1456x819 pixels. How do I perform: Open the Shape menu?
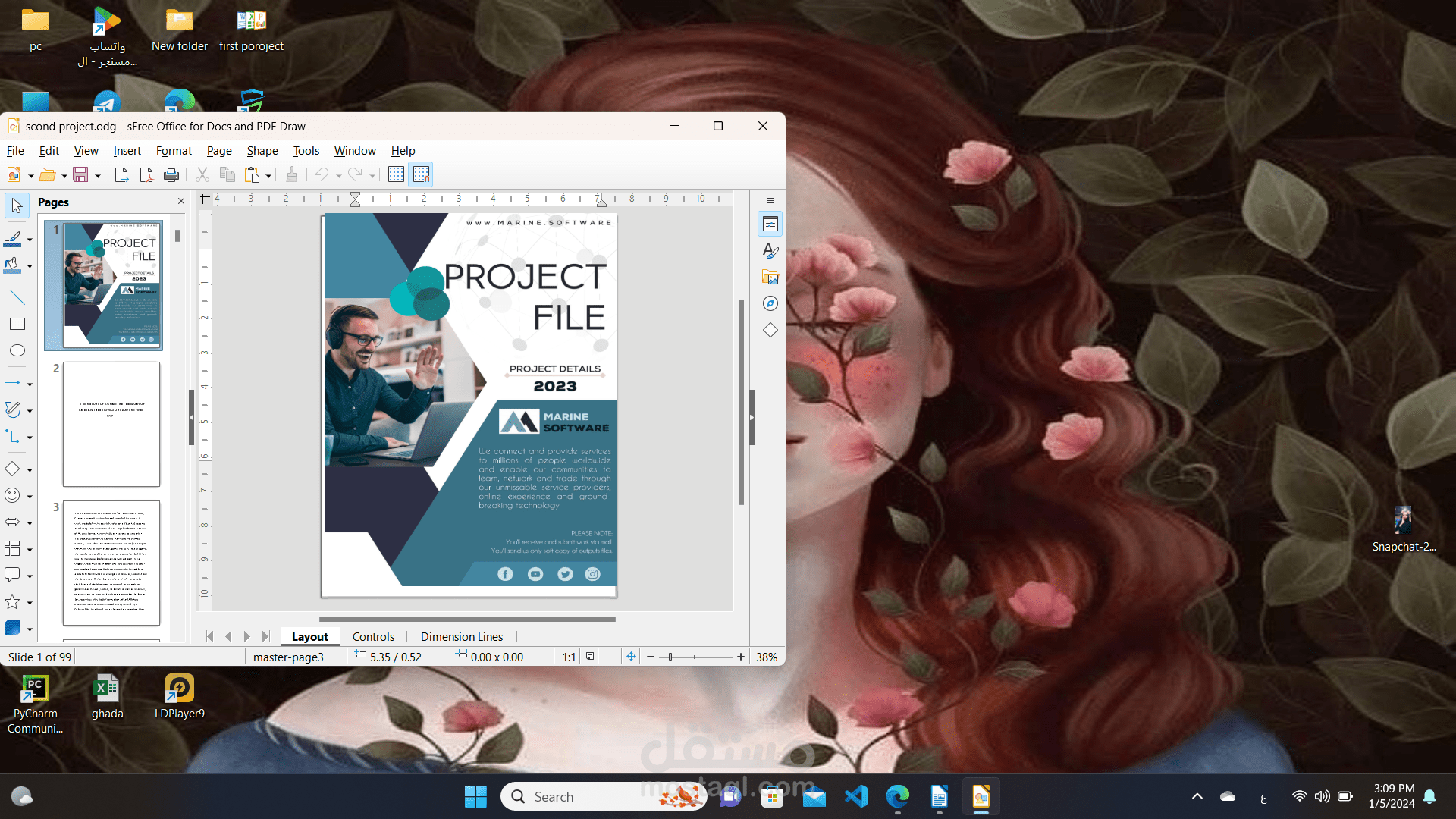click(262, 151)
